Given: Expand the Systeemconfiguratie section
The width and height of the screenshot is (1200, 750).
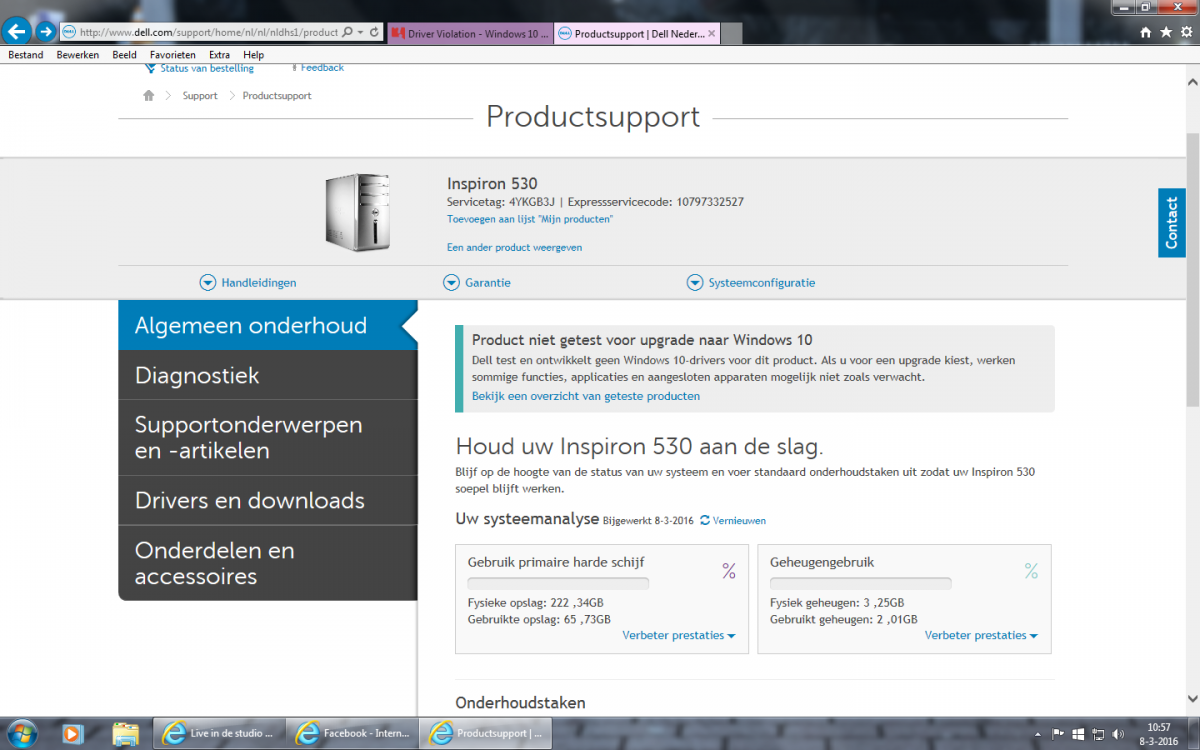Looking at the screenshot, I should tap(751, 283).
